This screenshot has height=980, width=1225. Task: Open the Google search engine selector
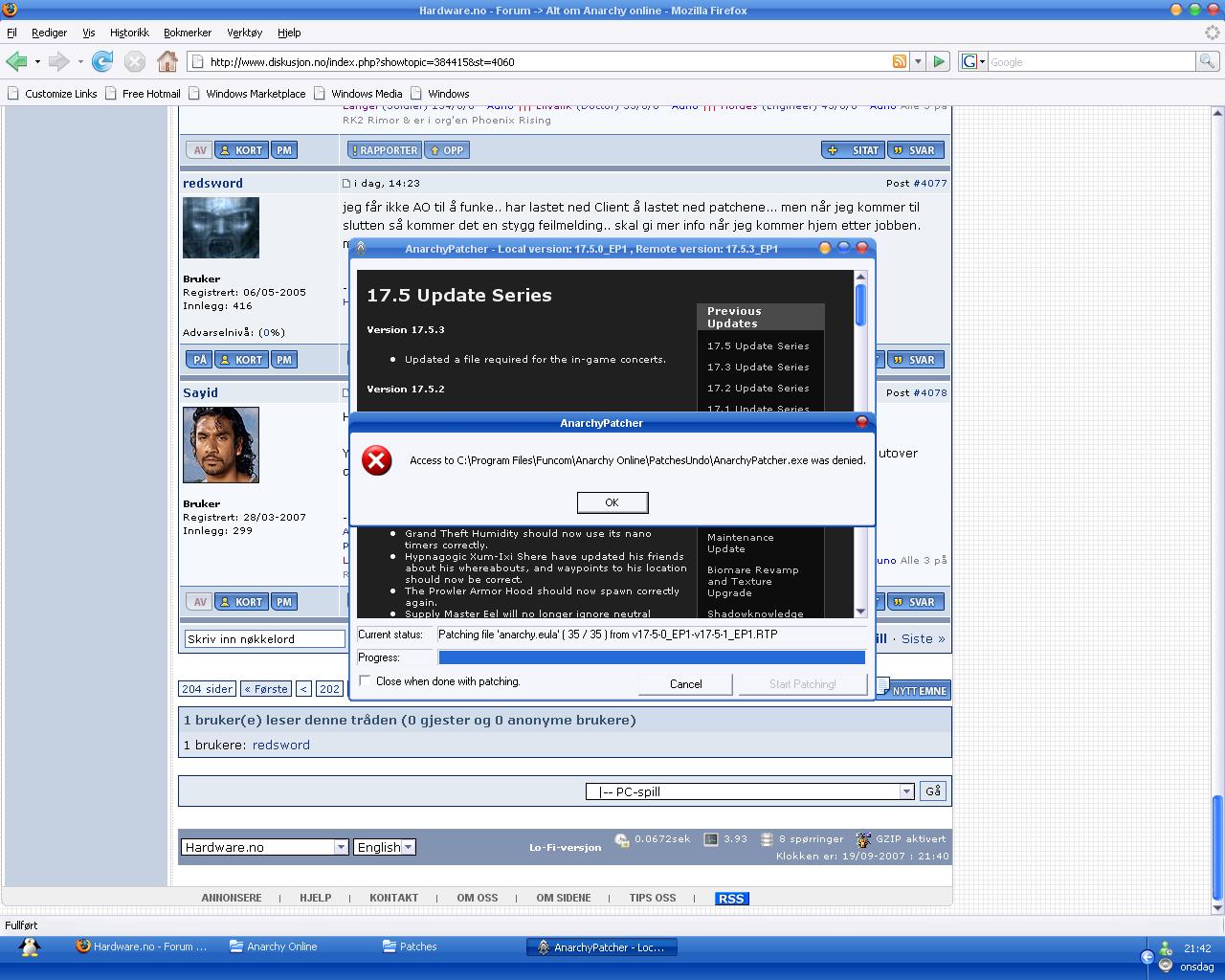[x=972, y=61]
